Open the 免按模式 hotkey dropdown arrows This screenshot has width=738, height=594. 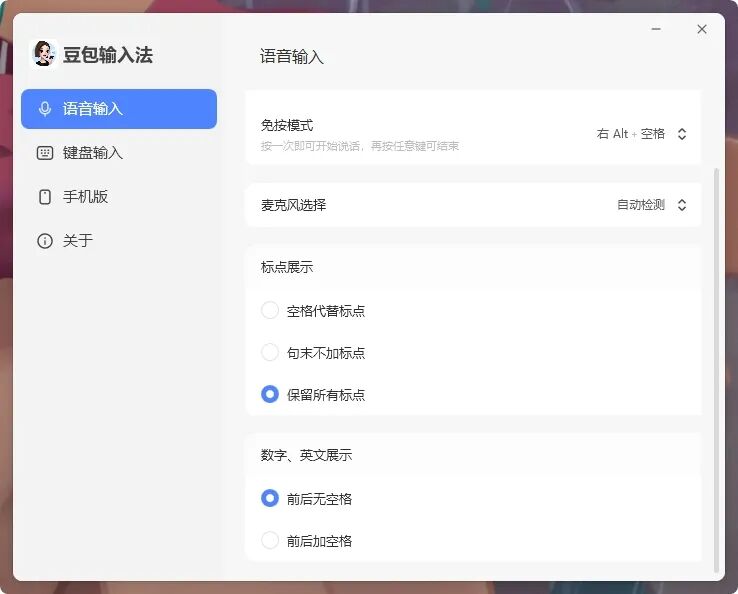[x=682, y=134]
